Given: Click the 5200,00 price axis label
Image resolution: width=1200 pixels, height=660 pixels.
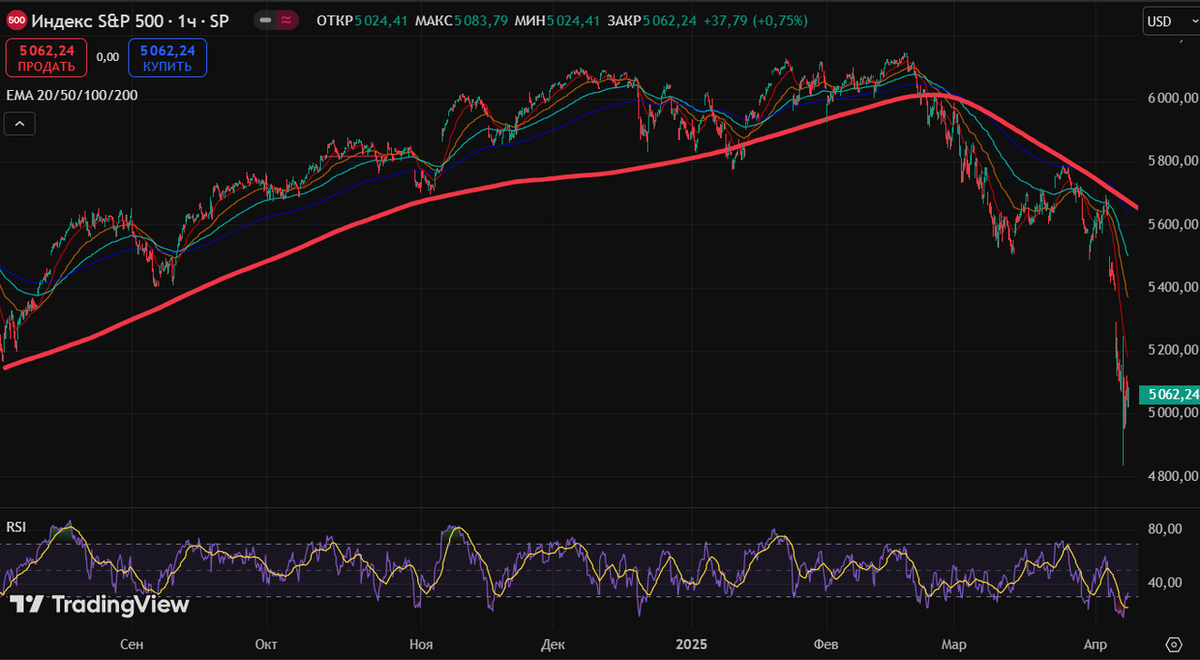Looking at the screenshot, I should pos(1171,350).
